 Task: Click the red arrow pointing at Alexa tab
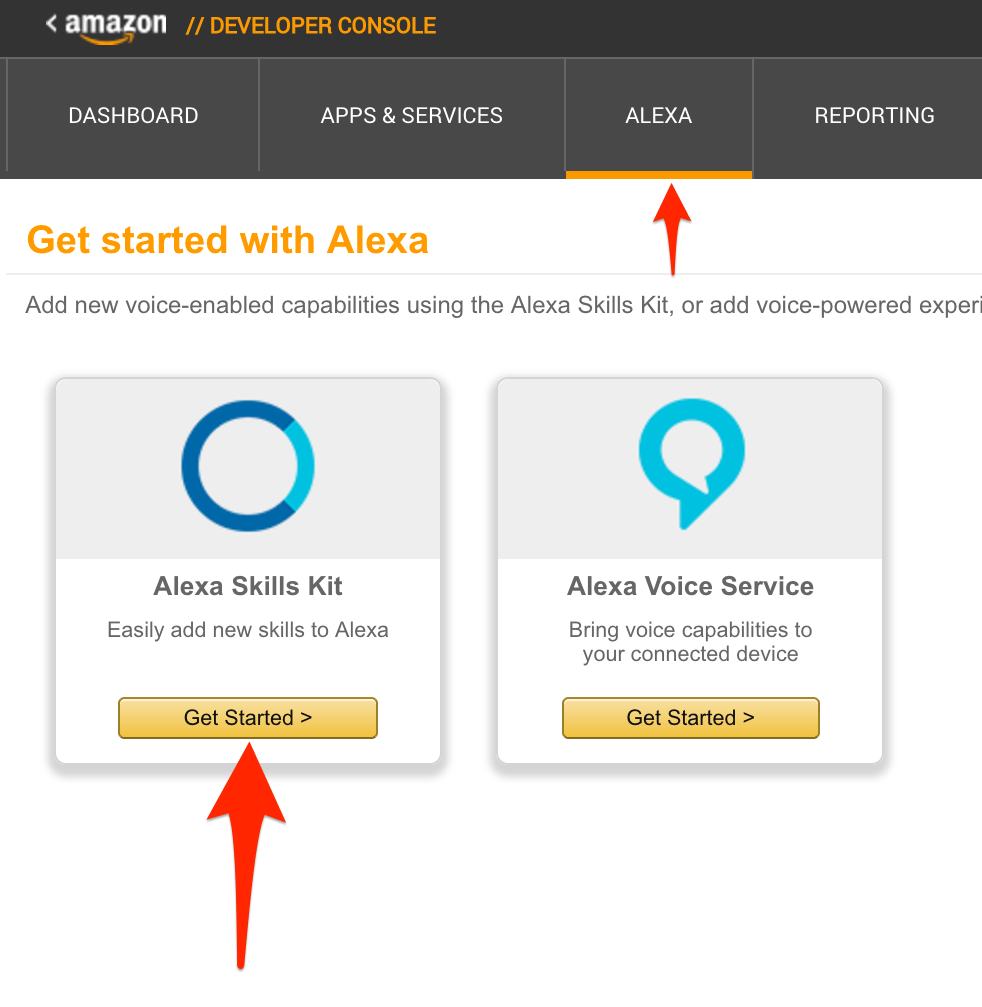point(675,225)
